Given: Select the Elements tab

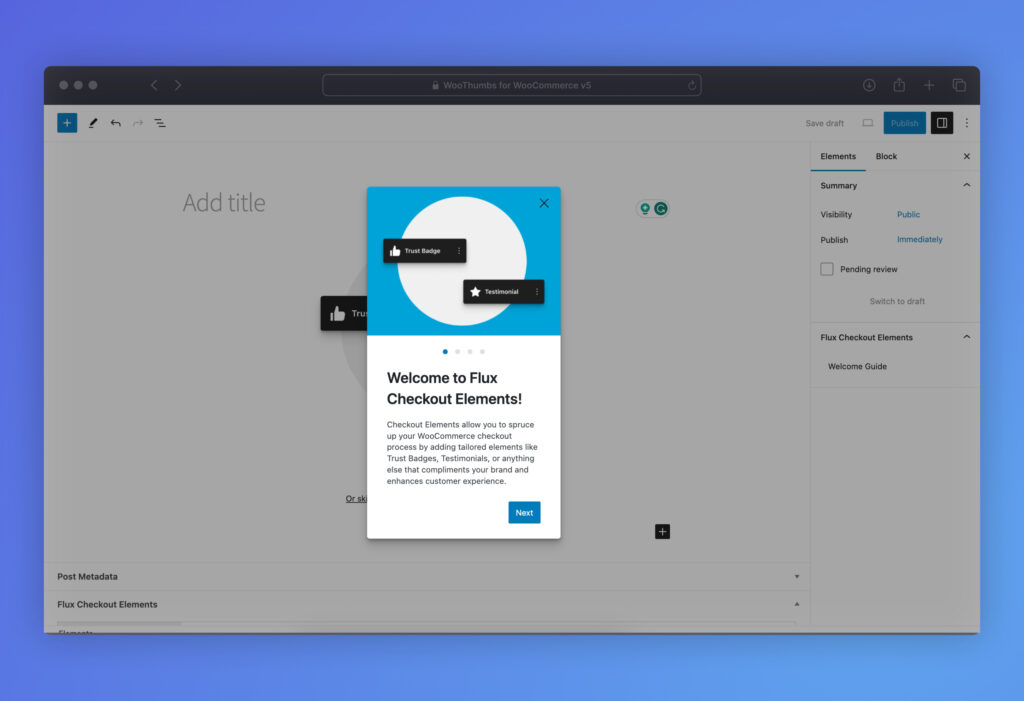Looking at the screenshot, I should coord(838,156).
